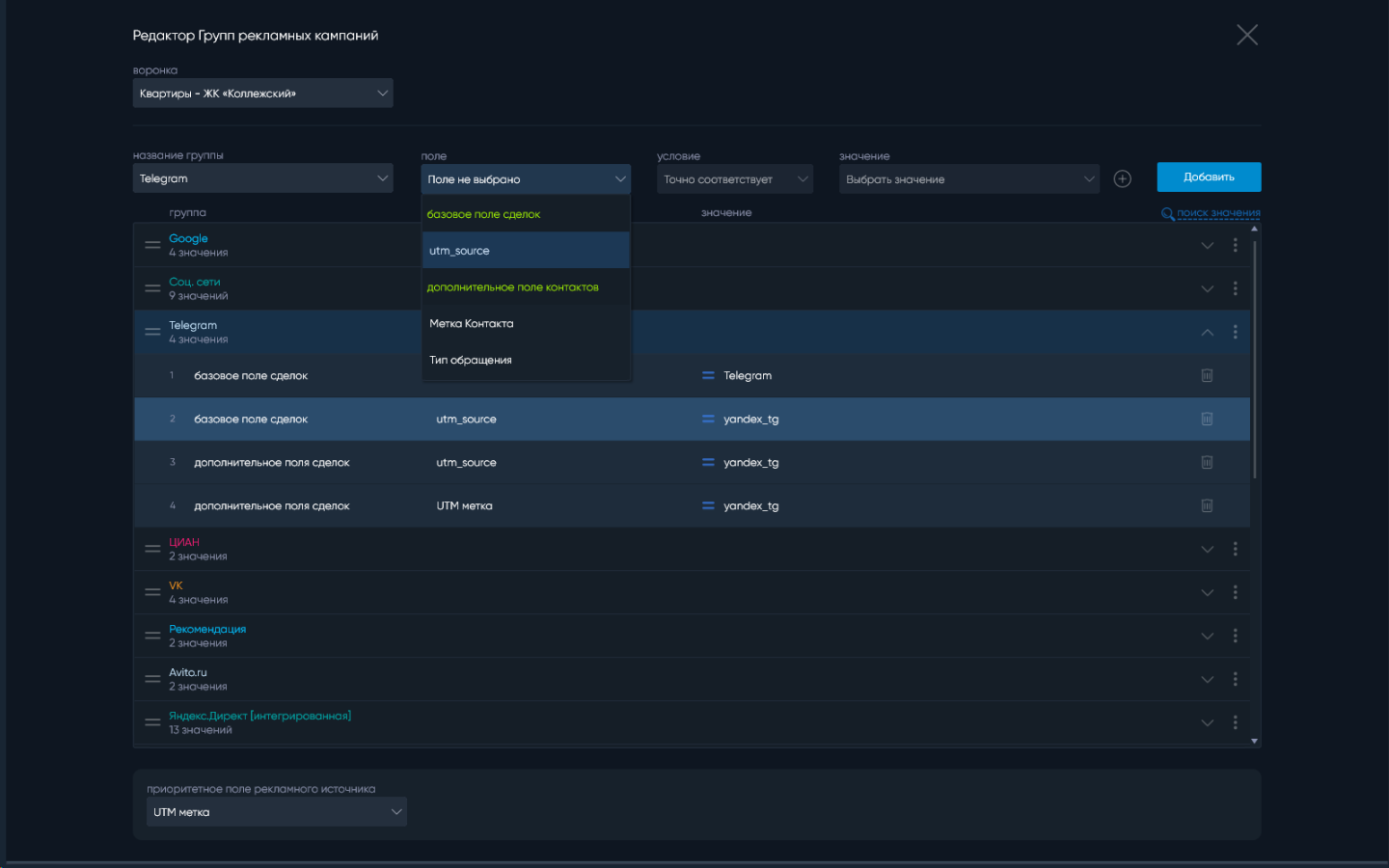This screenshot has width=1389, height=868.
Task: Open the условие dropdown Точно соответствует
Action: click(734, 179)
